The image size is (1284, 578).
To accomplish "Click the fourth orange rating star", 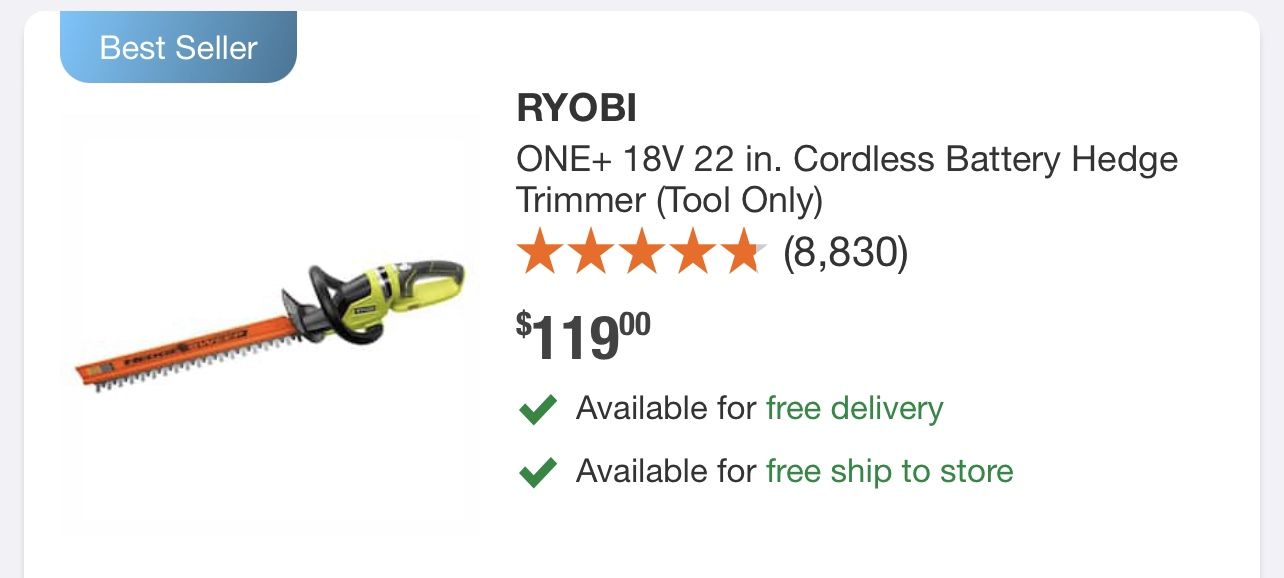I will click(x=694, y=251).
